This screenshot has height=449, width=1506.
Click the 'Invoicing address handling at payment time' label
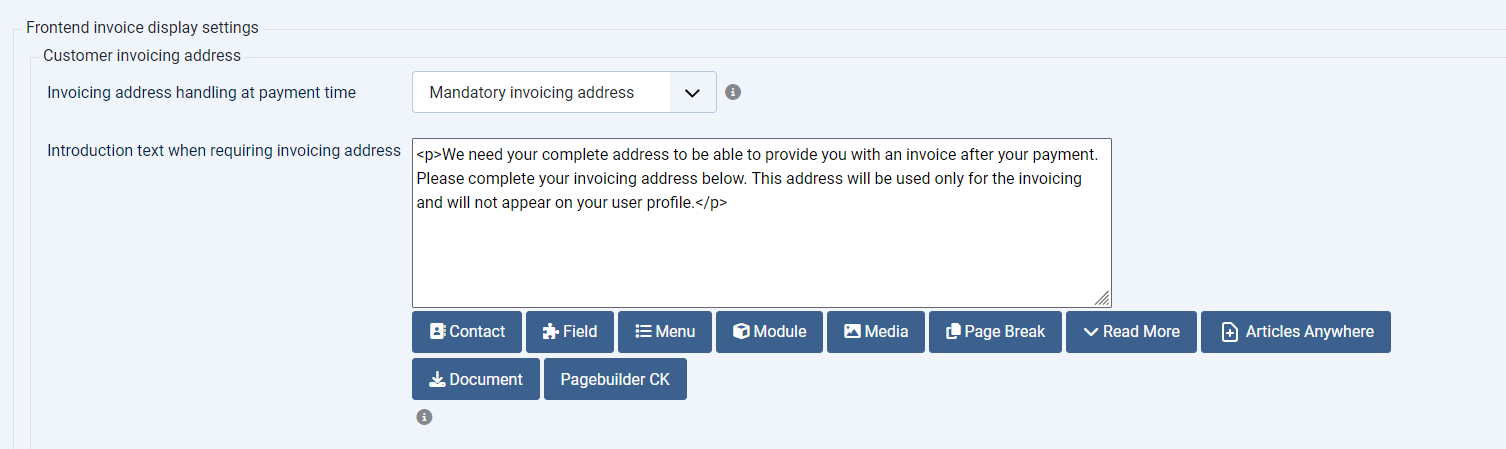202,92
